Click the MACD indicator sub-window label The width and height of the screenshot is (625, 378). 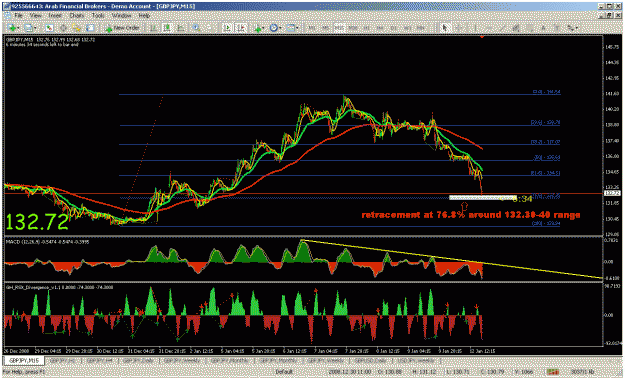point(47,242)
